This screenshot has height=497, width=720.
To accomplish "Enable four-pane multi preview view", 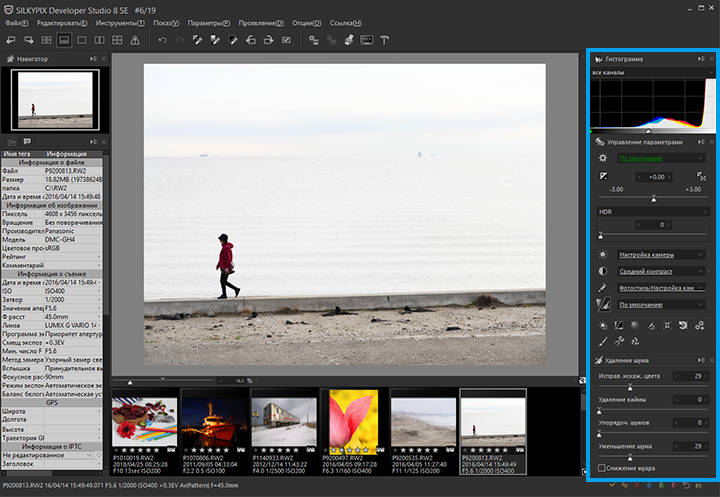I will 118,40.
